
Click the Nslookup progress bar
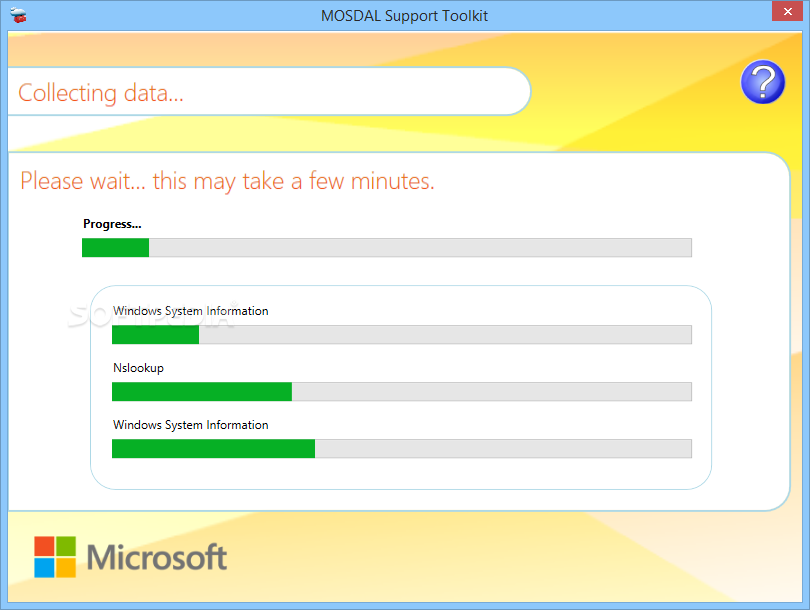401,392
